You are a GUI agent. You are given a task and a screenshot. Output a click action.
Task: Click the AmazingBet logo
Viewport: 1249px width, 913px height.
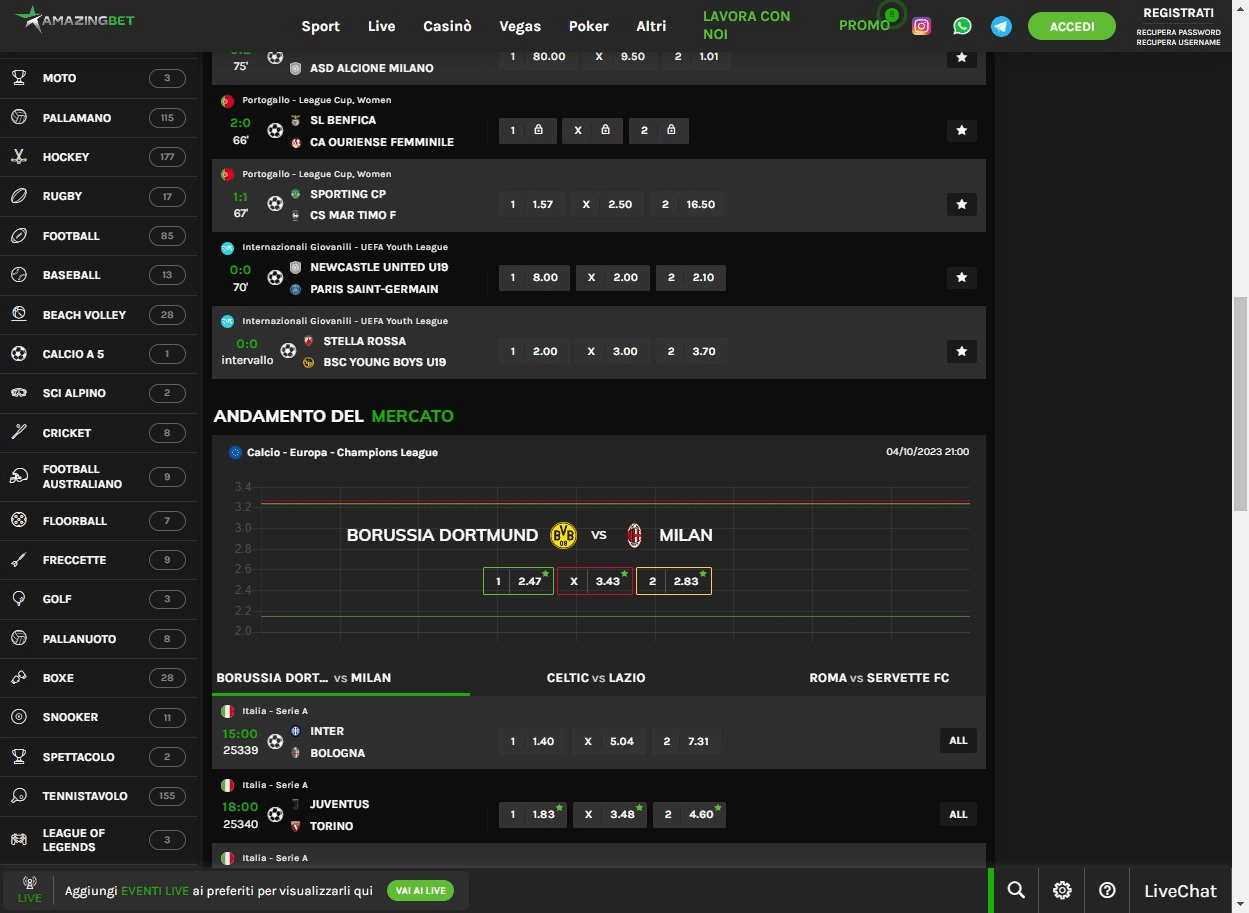(x=75, y=20)
